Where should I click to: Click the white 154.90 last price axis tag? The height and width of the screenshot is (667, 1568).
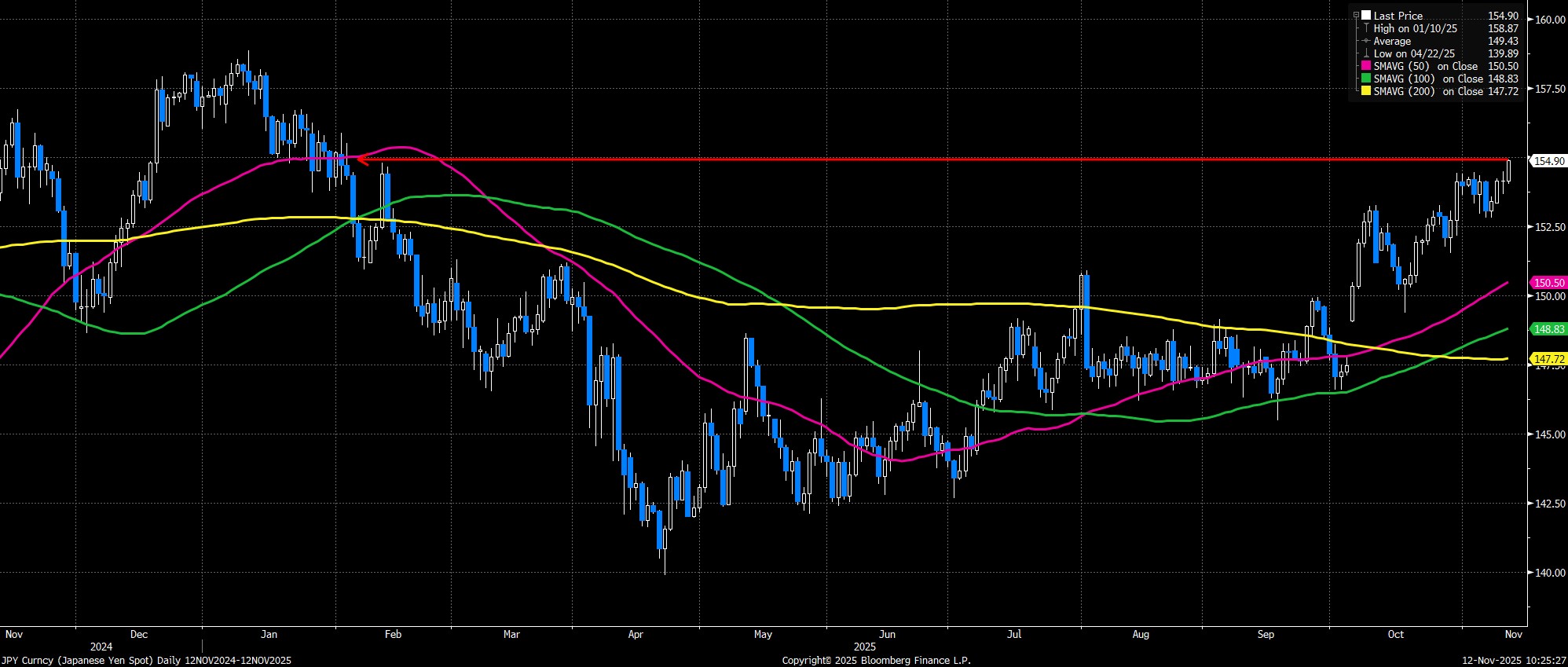pyautogui.click(x=1548, y=161)
